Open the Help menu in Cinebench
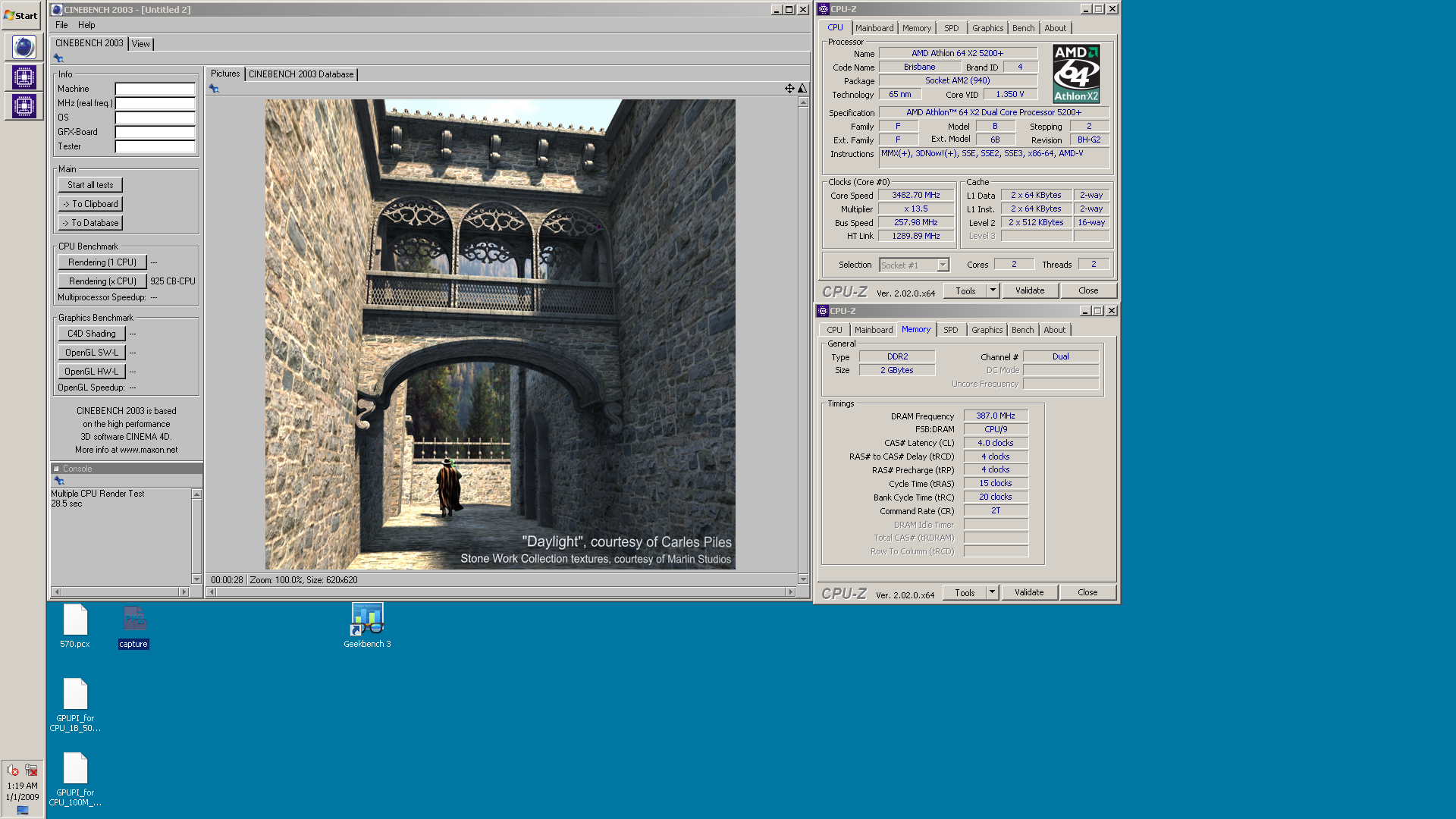Screen dimensions: 1456x819 click(x=86, y=25)
